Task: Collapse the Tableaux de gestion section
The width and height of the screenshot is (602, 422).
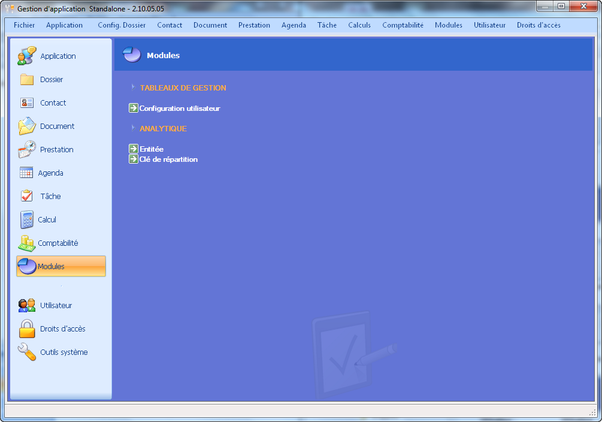Action: (x=132, y=88)
